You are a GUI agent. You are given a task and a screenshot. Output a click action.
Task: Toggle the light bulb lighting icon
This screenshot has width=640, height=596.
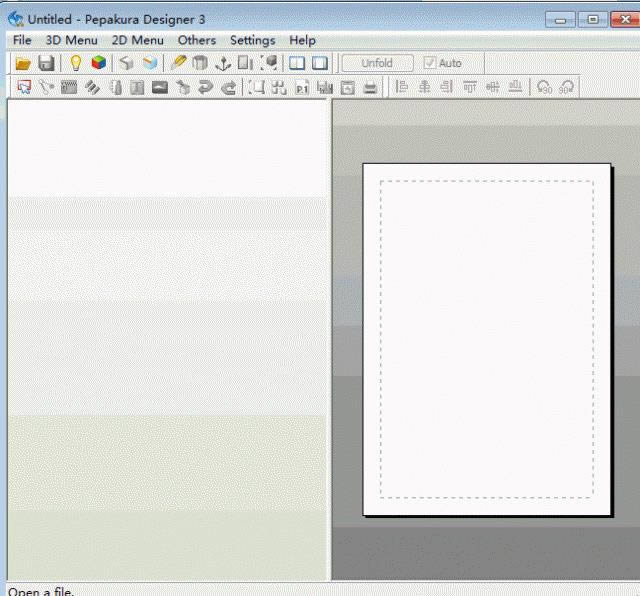click(75, 63)
